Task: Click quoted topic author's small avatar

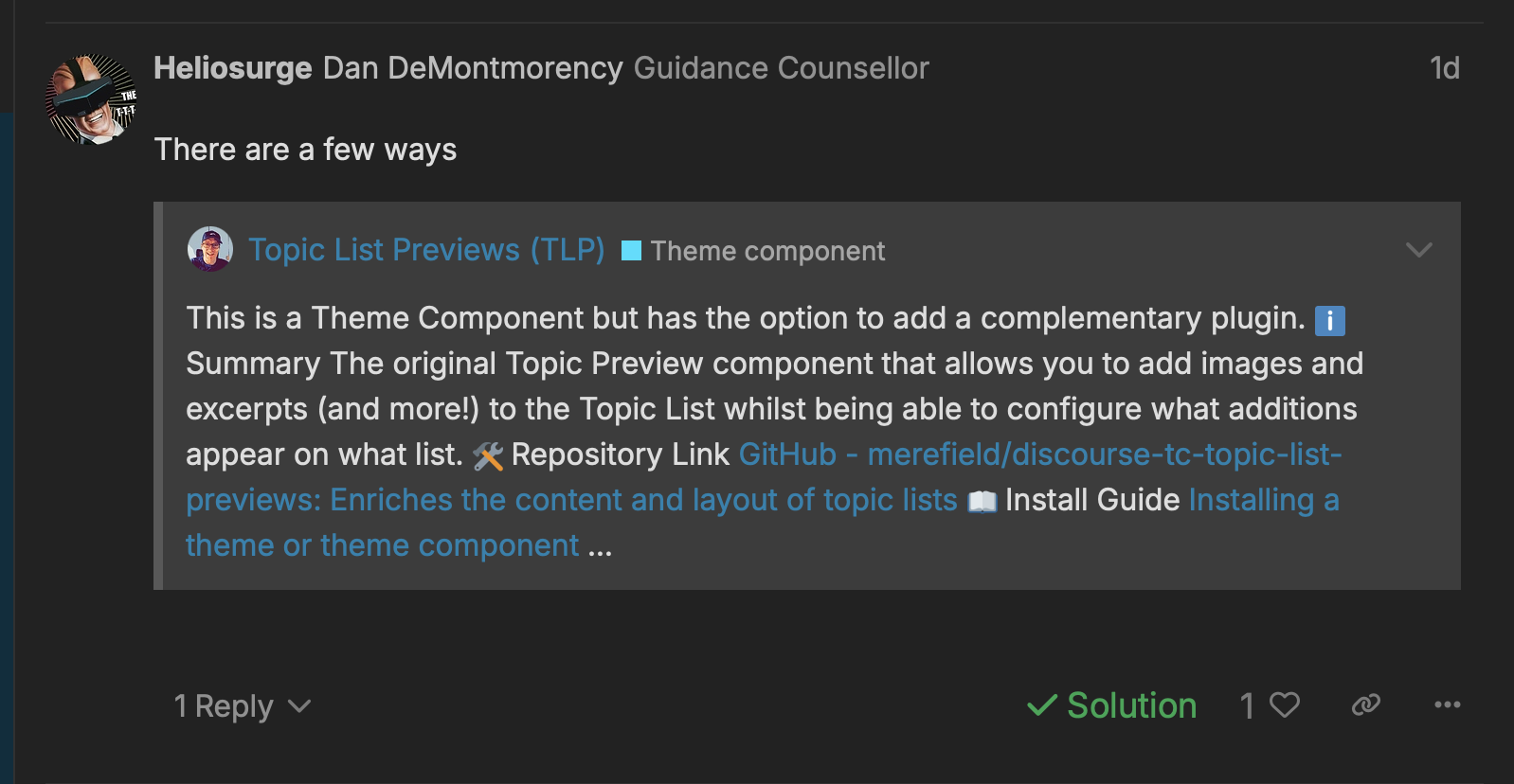Action: (210, 249)
